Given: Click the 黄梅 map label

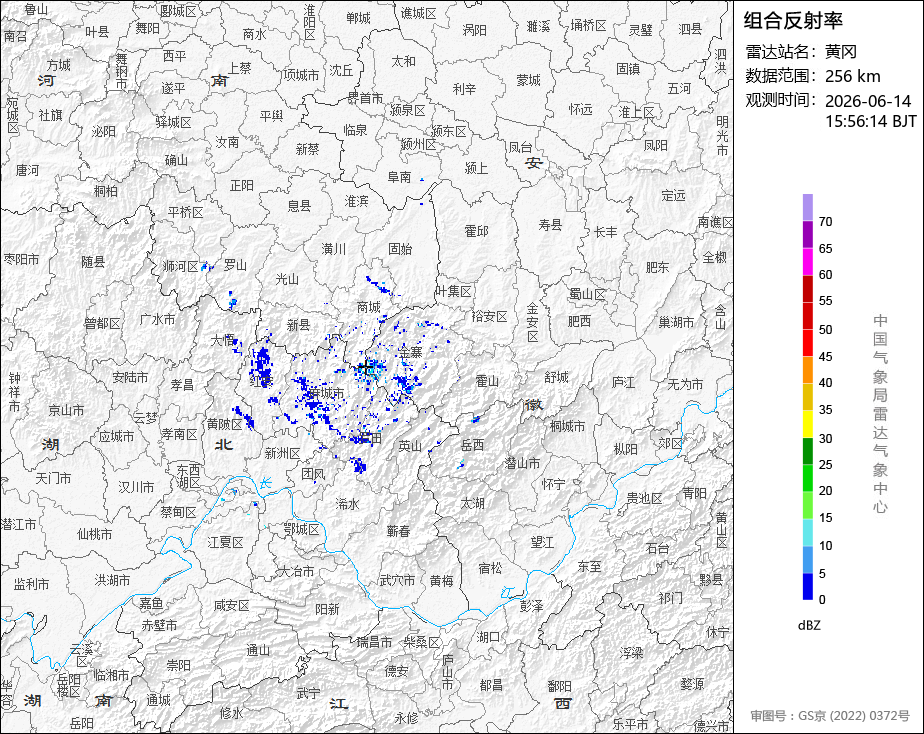Looking at the screenshot, I should click(441, 581).
